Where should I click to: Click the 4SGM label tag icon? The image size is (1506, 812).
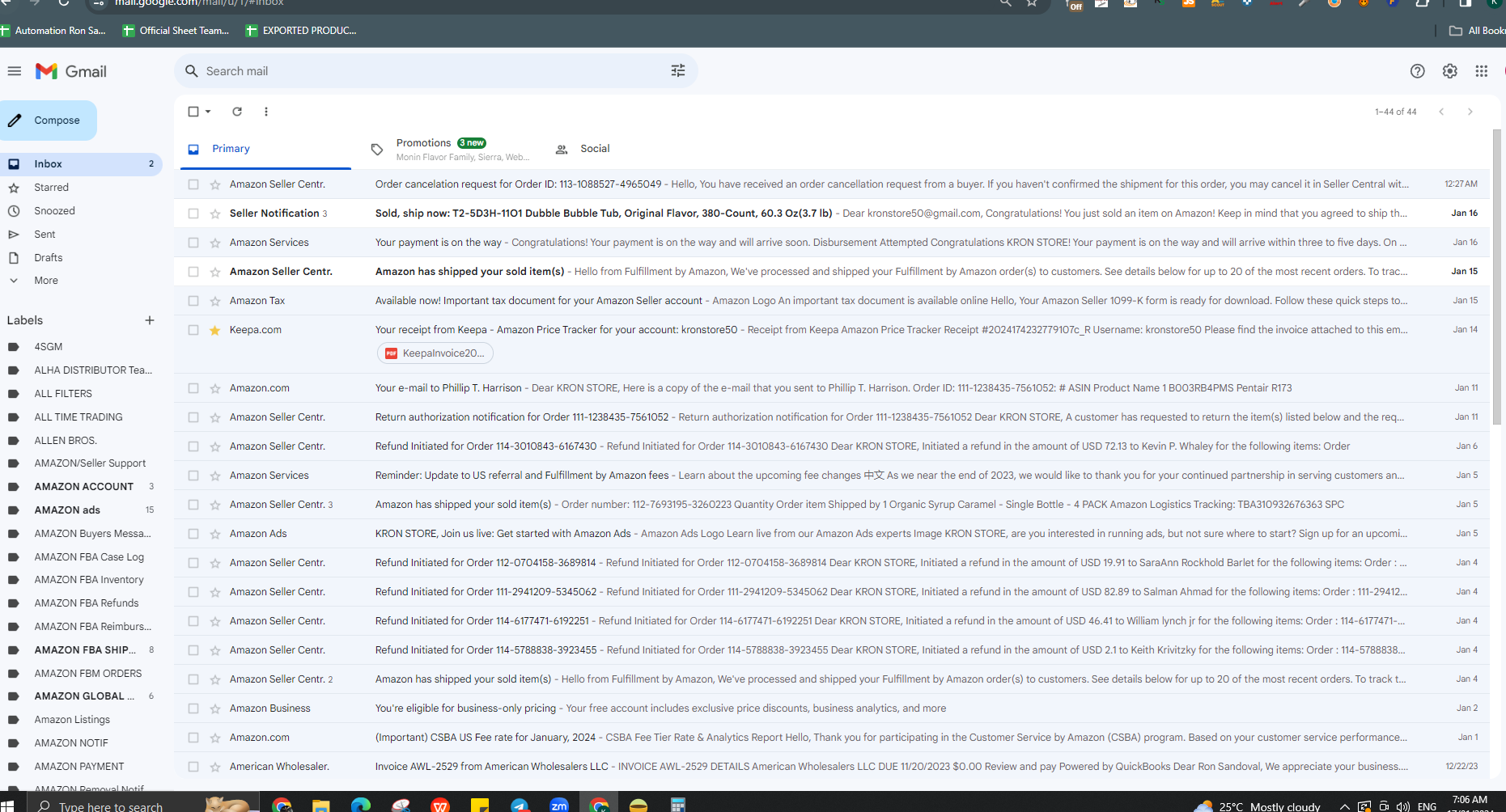(13, 347)
